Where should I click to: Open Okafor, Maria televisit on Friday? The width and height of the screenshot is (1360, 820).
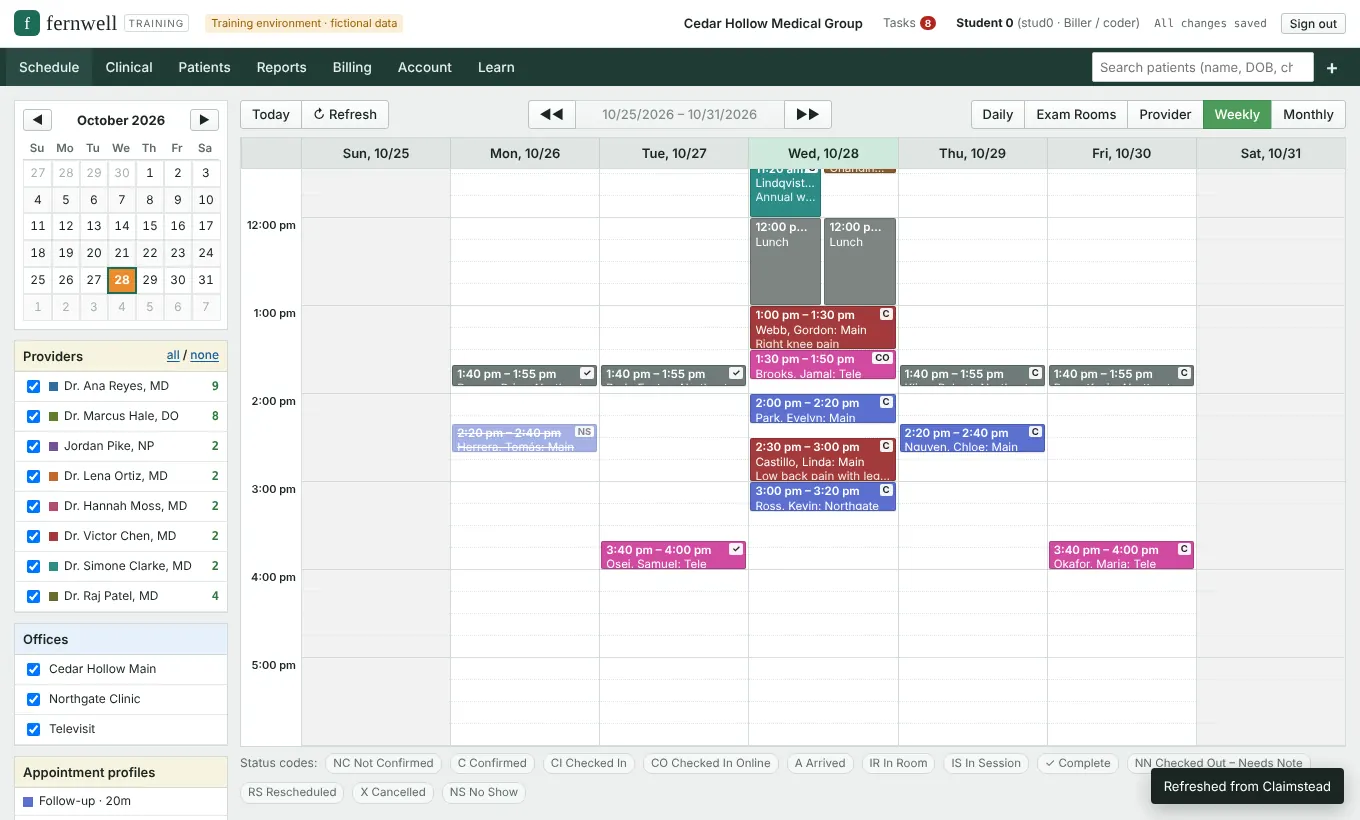1121,555
